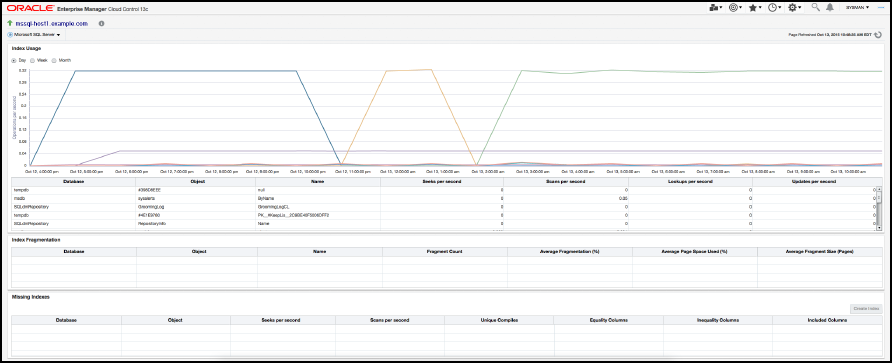Sort by Scans per second in Index Usage

[566, 181]
